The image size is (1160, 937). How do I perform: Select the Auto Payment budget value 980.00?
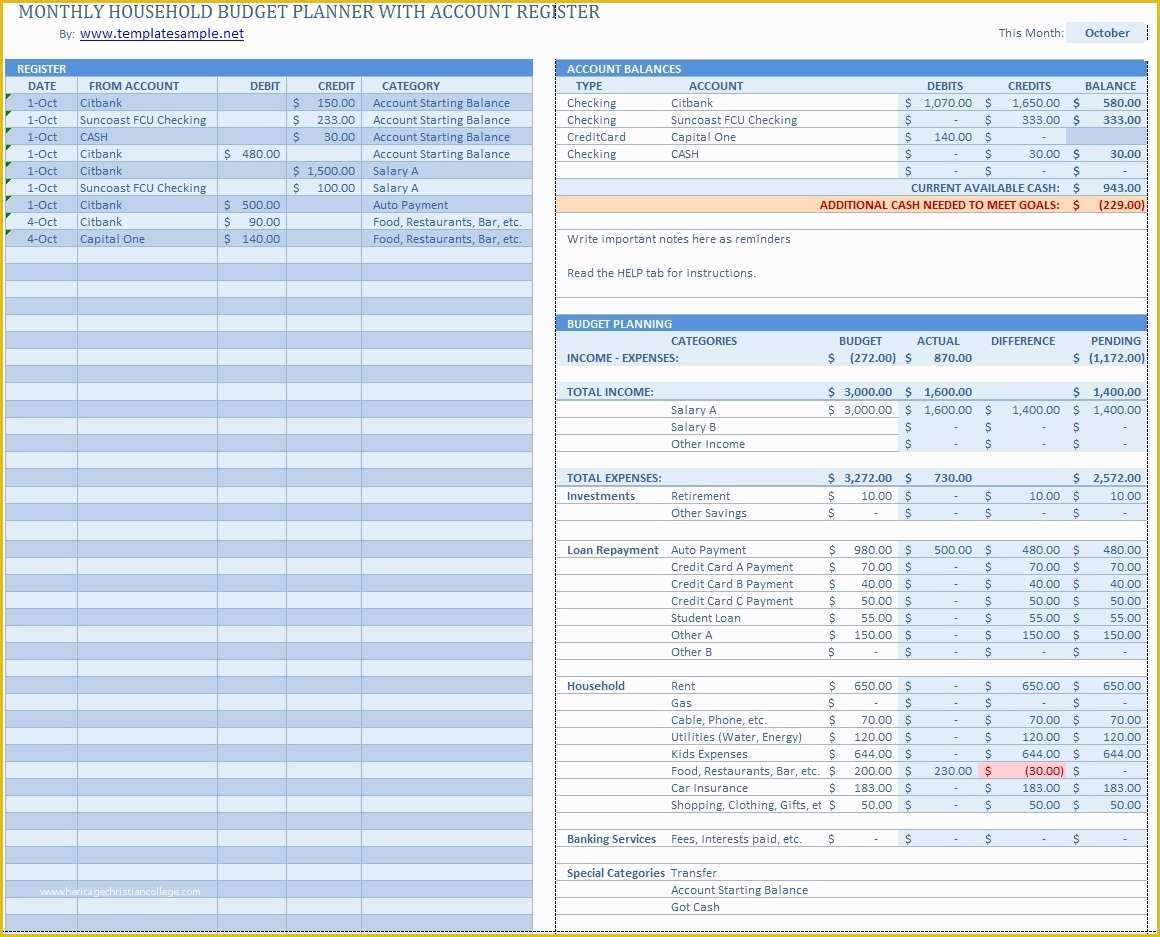tap(863, 549)
